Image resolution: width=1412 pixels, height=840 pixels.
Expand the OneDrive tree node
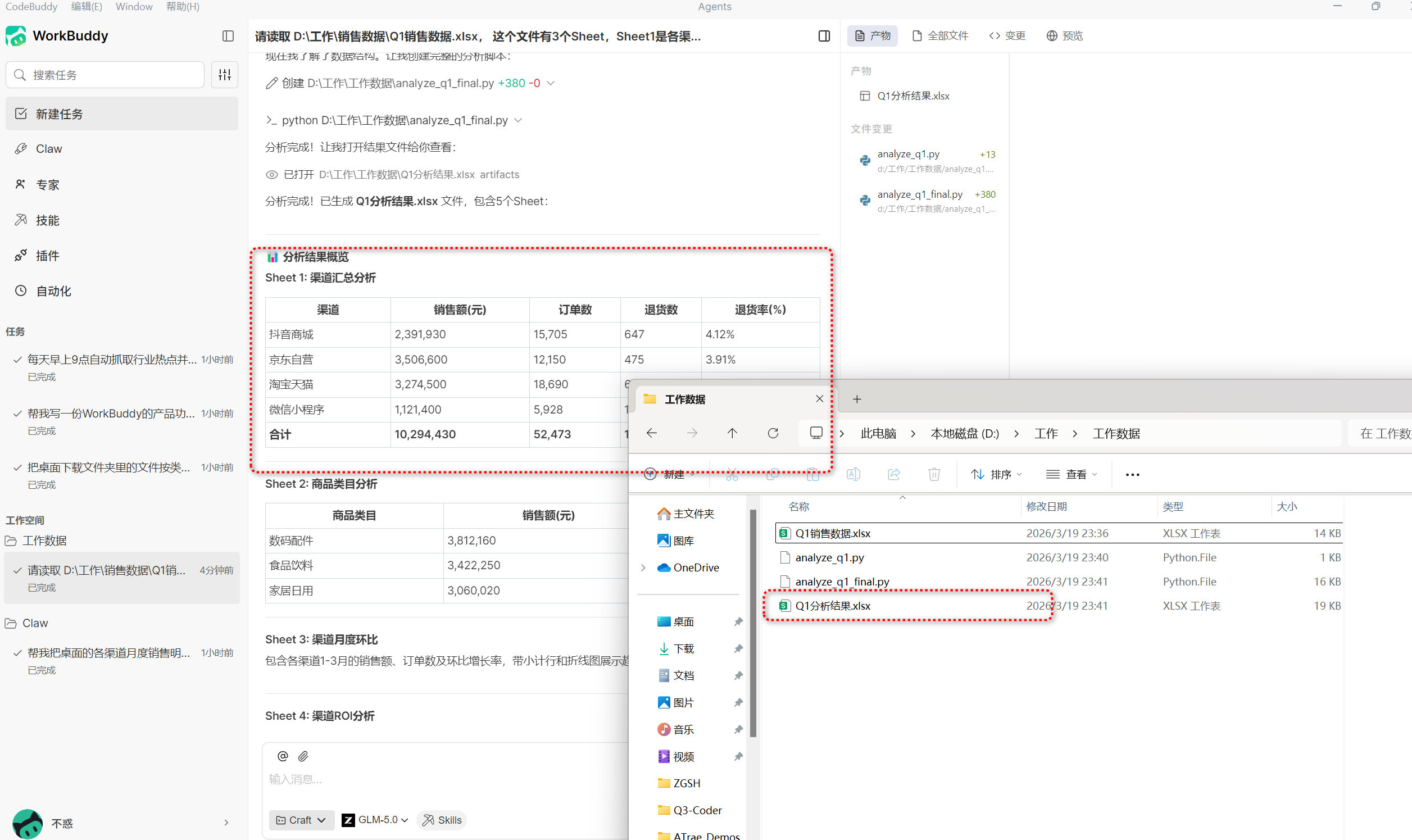coord(643,567)
